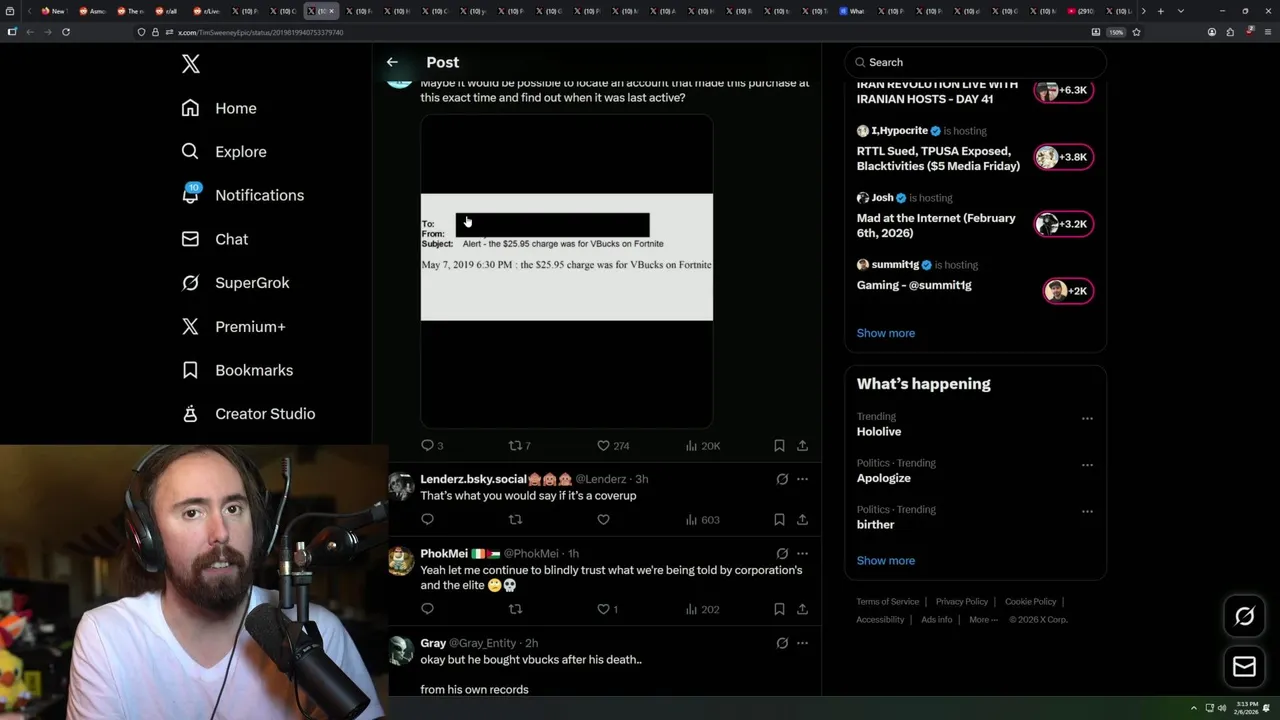1280x720 pixels.
Task: Bookmark the Lenderz comment
Action: pos(779,520)
